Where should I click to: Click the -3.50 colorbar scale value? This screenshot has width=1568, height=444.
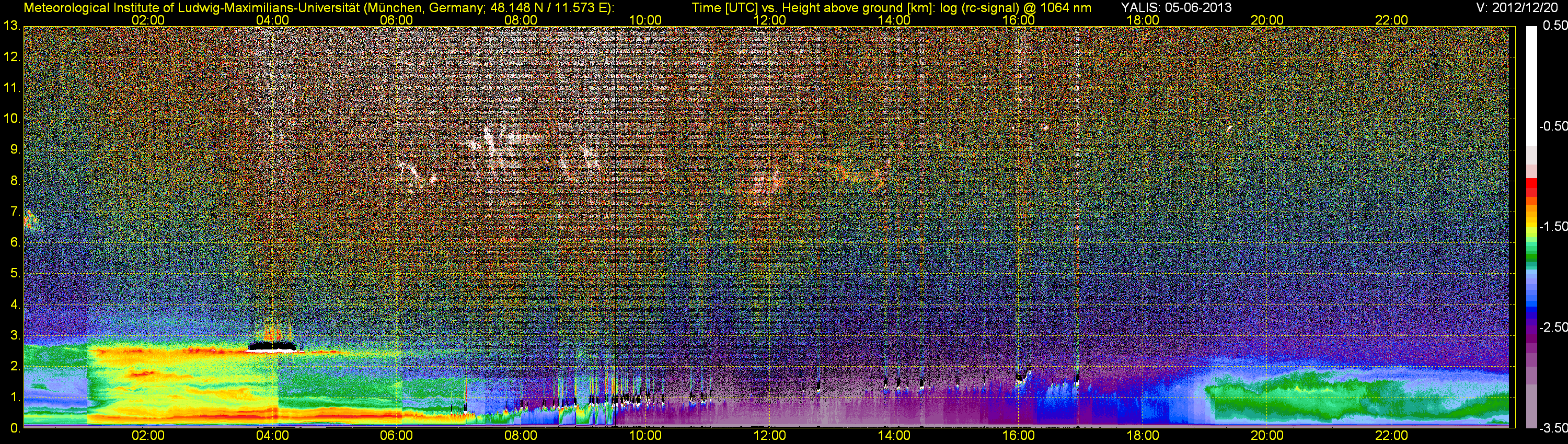(x=1553, y=428)
